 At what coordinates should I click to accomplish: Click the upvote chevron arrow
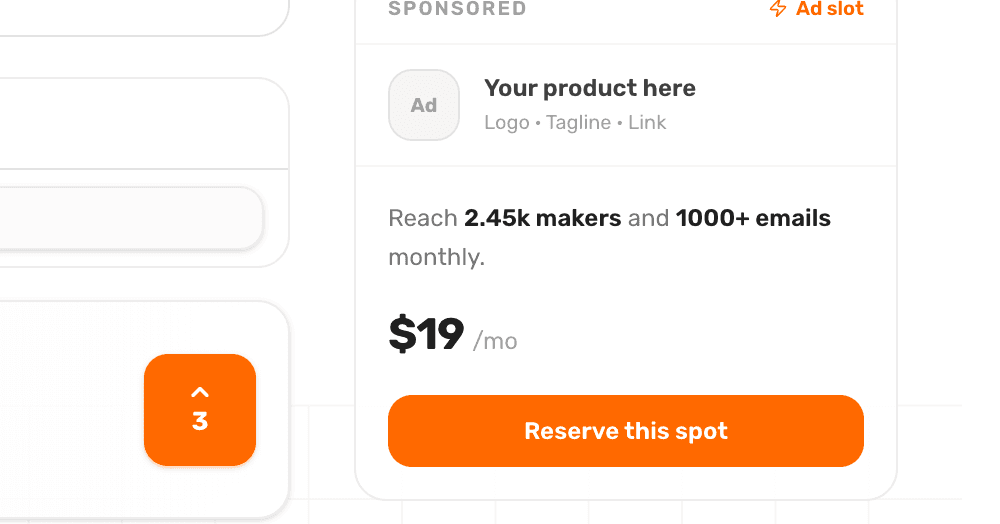click(200, 393)
